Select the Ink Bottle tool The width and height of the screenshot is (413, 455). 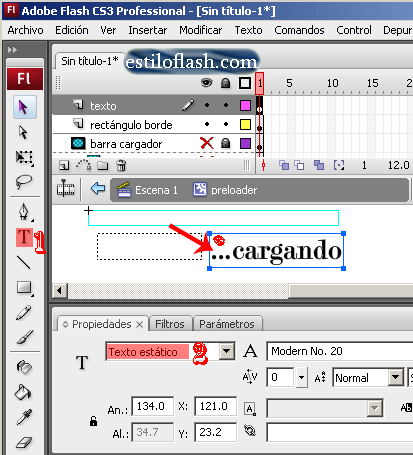click(24, 367)
